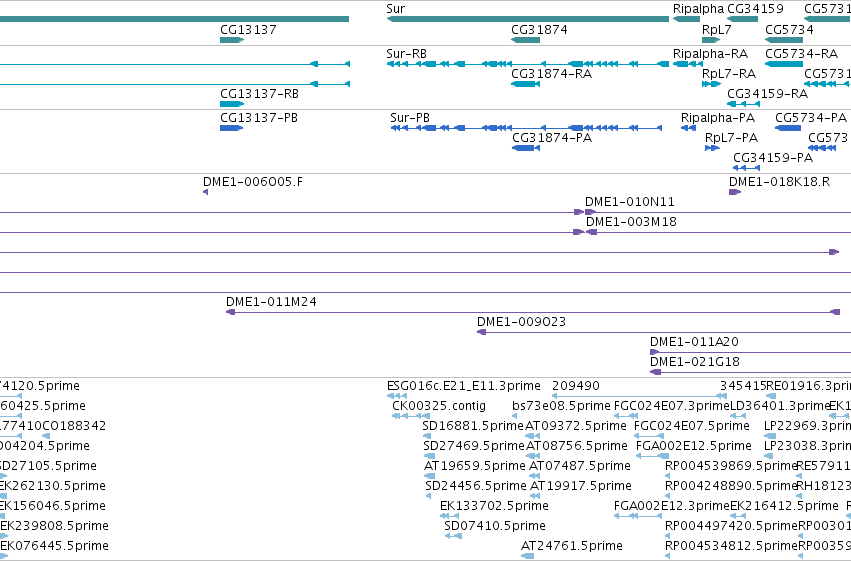The width and height of the screenshot is (851, 561).
Task: Select the bs73e08.5prime EST label
Action: 562,406
